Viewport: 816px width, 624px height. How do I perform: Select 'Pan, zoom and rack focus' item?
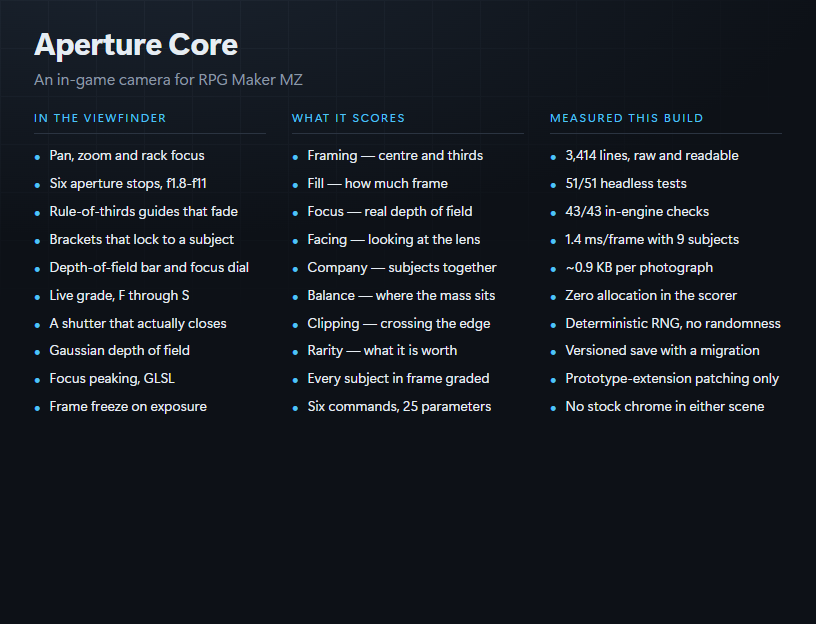pyautogui.click(x=127, y=156)
